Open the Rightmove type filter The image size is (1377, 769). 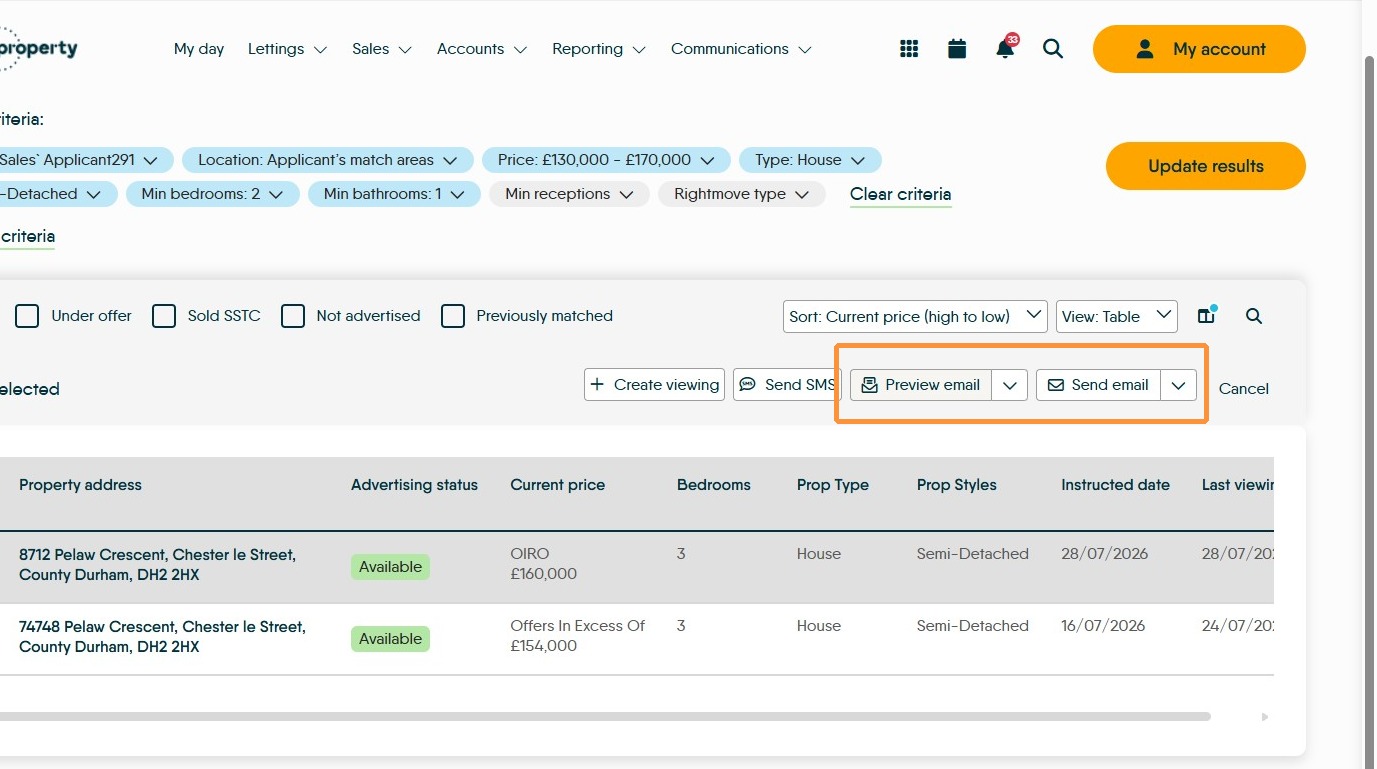tap(741, 194)
